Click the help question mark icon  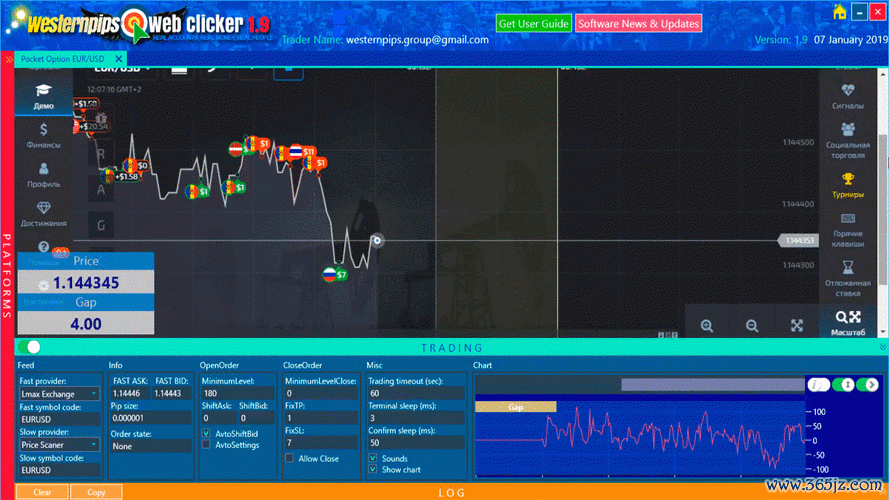point(44,247)
